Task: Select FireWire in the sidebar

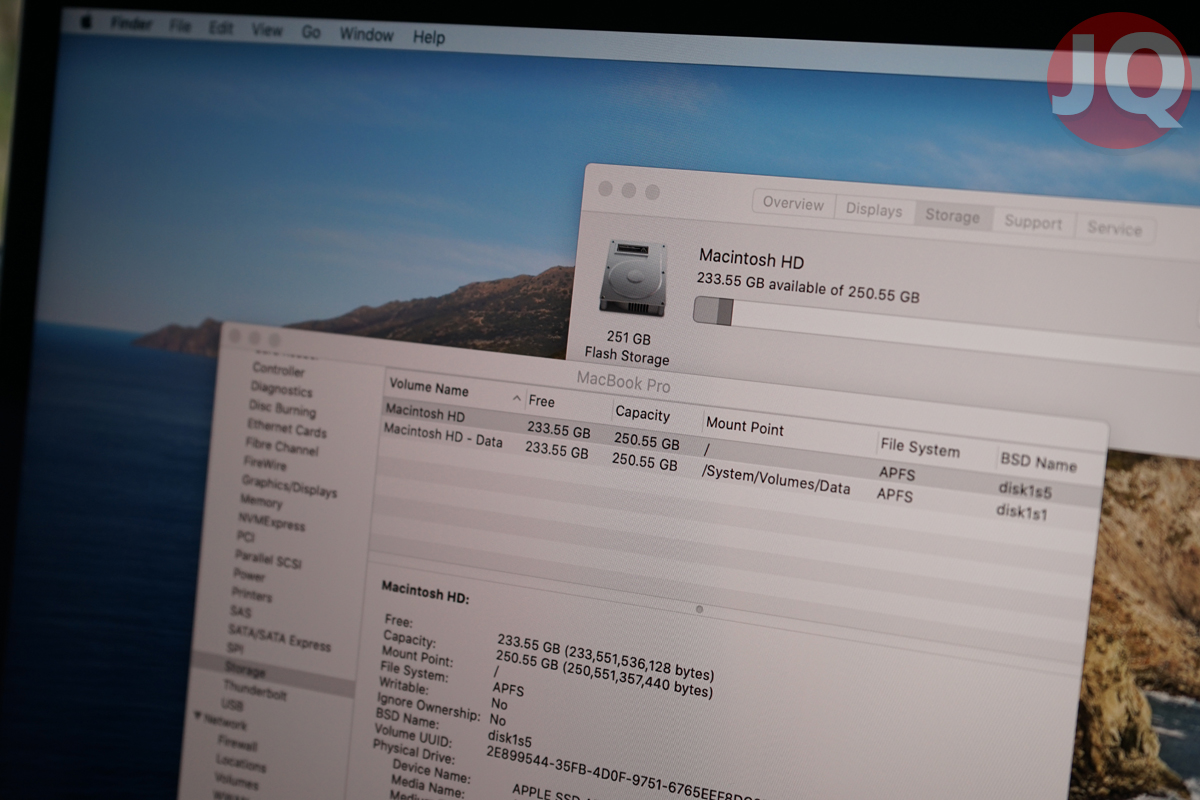Action: pyautogui.click(x=265, y=464)
